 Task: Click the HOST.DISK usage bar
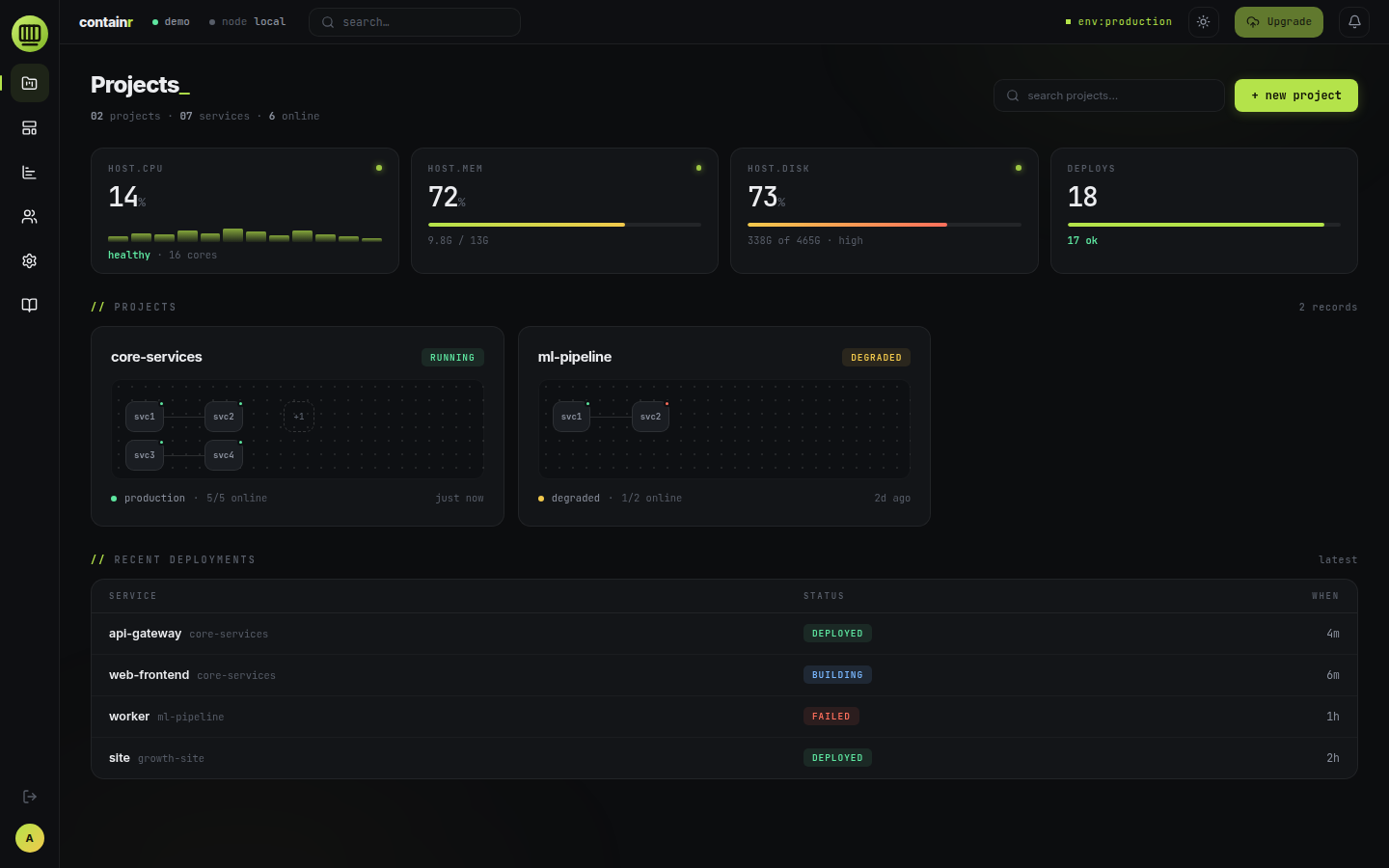(x=884, y=225)
